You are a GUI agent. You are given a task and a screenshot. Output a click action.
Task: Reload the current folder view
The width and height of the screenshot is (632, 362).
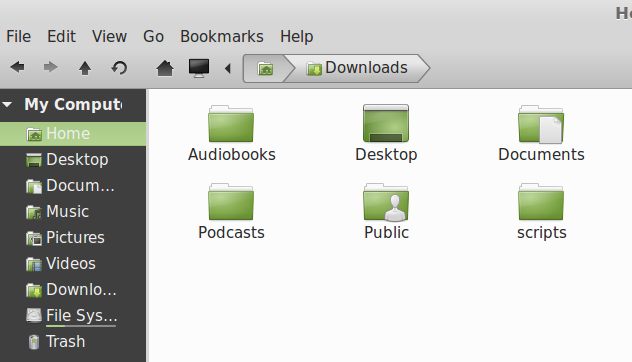[119, 68]
